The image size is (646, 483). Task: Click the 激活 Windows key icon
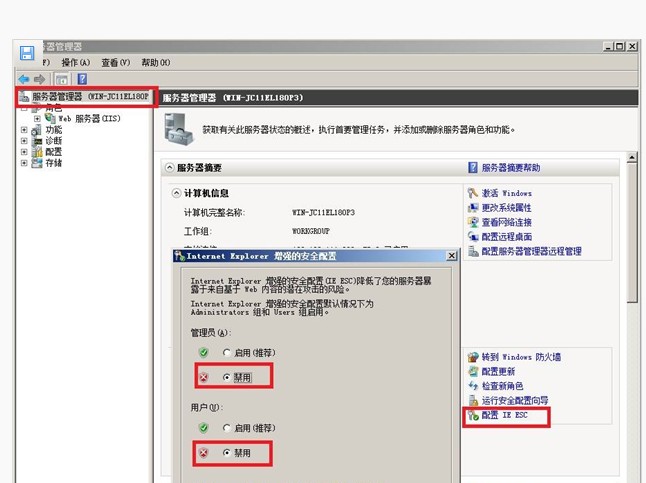[x=473, y=193]
